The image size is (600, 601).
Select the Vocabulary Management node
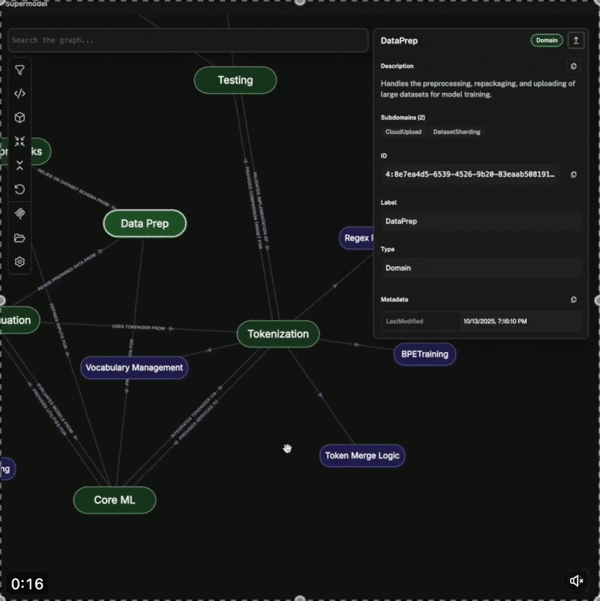click(x=134, y=367)
